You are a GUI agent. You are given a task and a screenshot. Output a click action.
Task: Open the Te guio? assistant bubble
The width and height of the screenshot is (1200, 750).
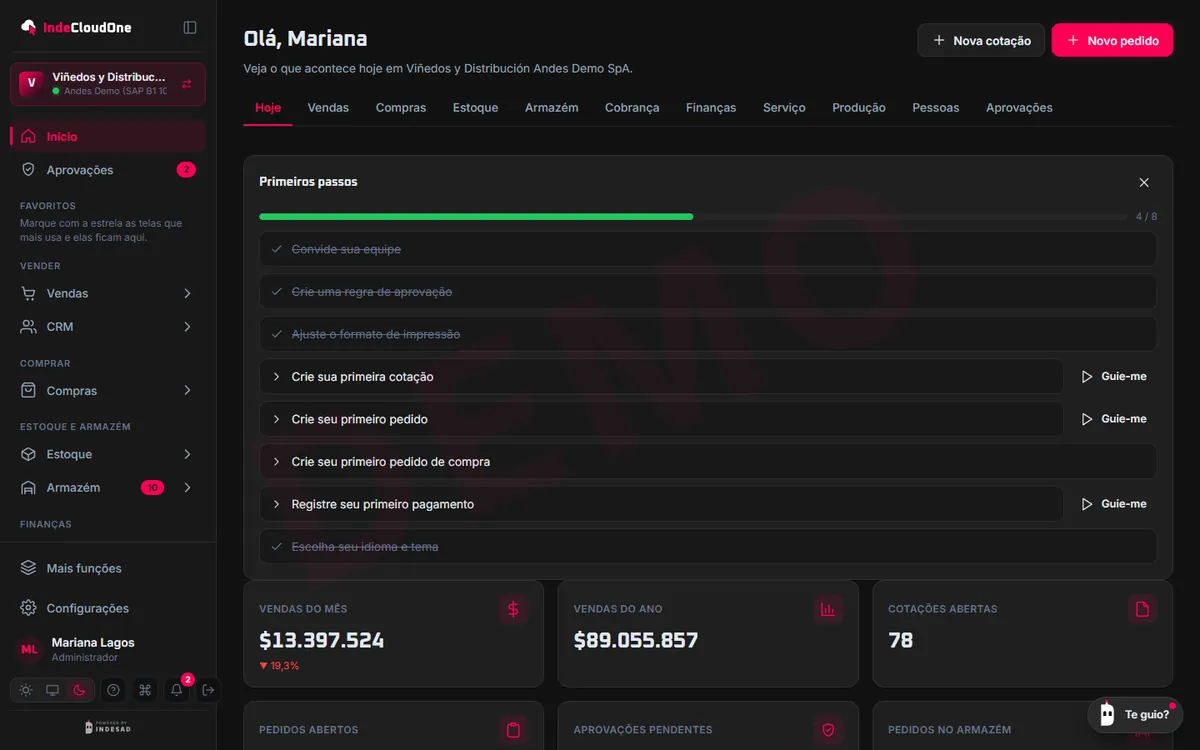1135,714
